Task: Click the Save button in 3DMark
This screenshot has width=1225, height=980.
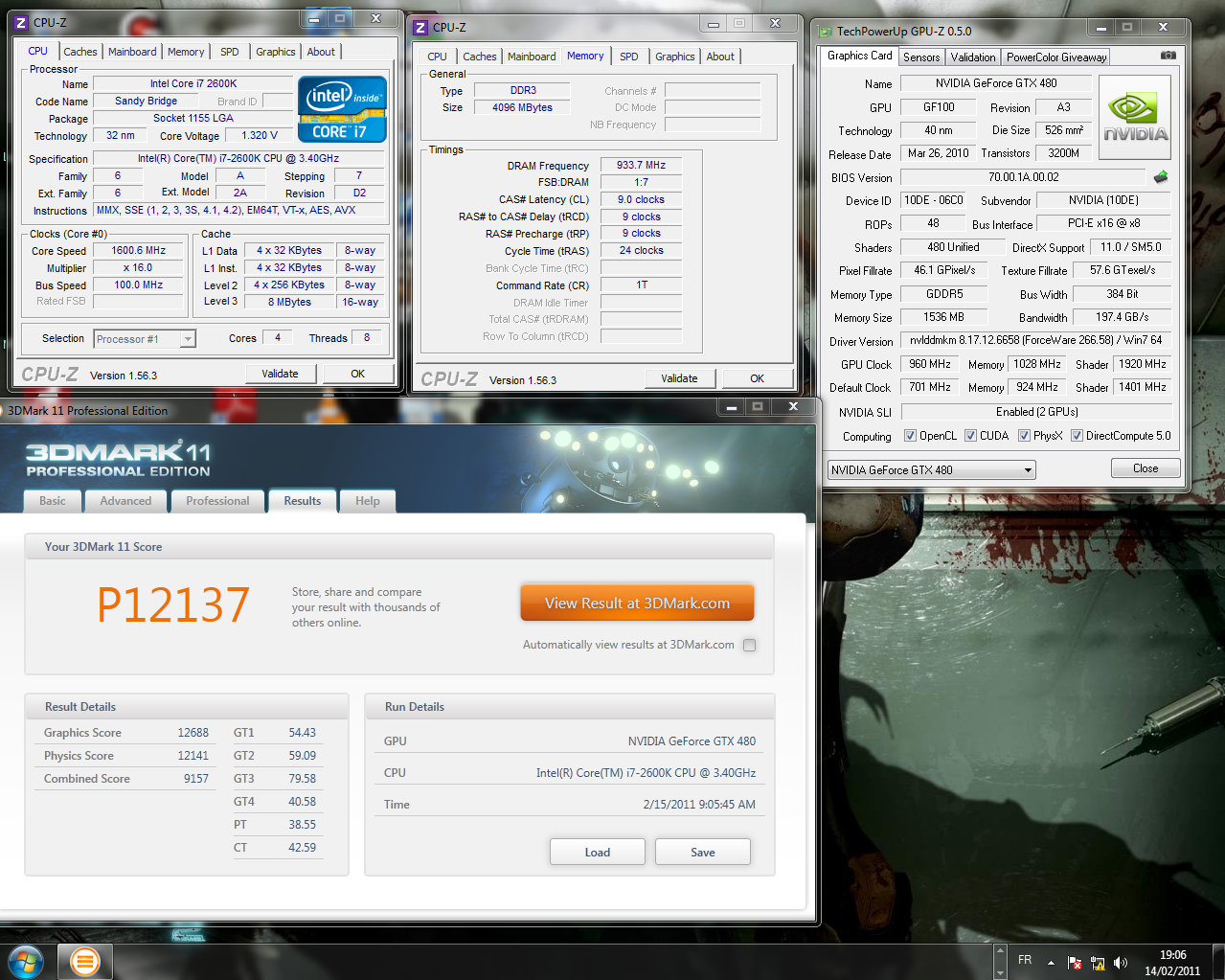Action: [x=703, y=853]
